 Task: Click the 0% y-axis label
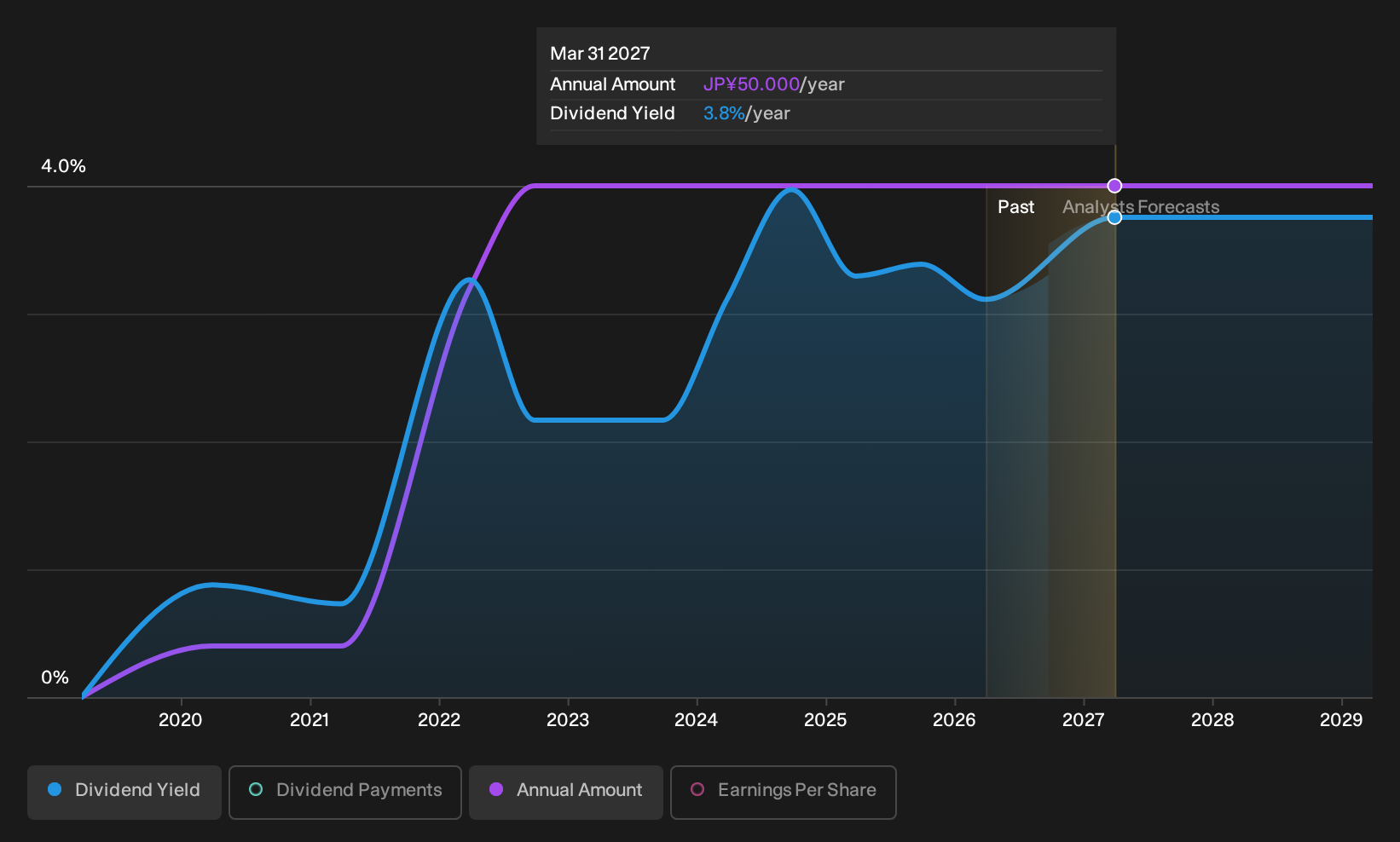click(55, 678)
